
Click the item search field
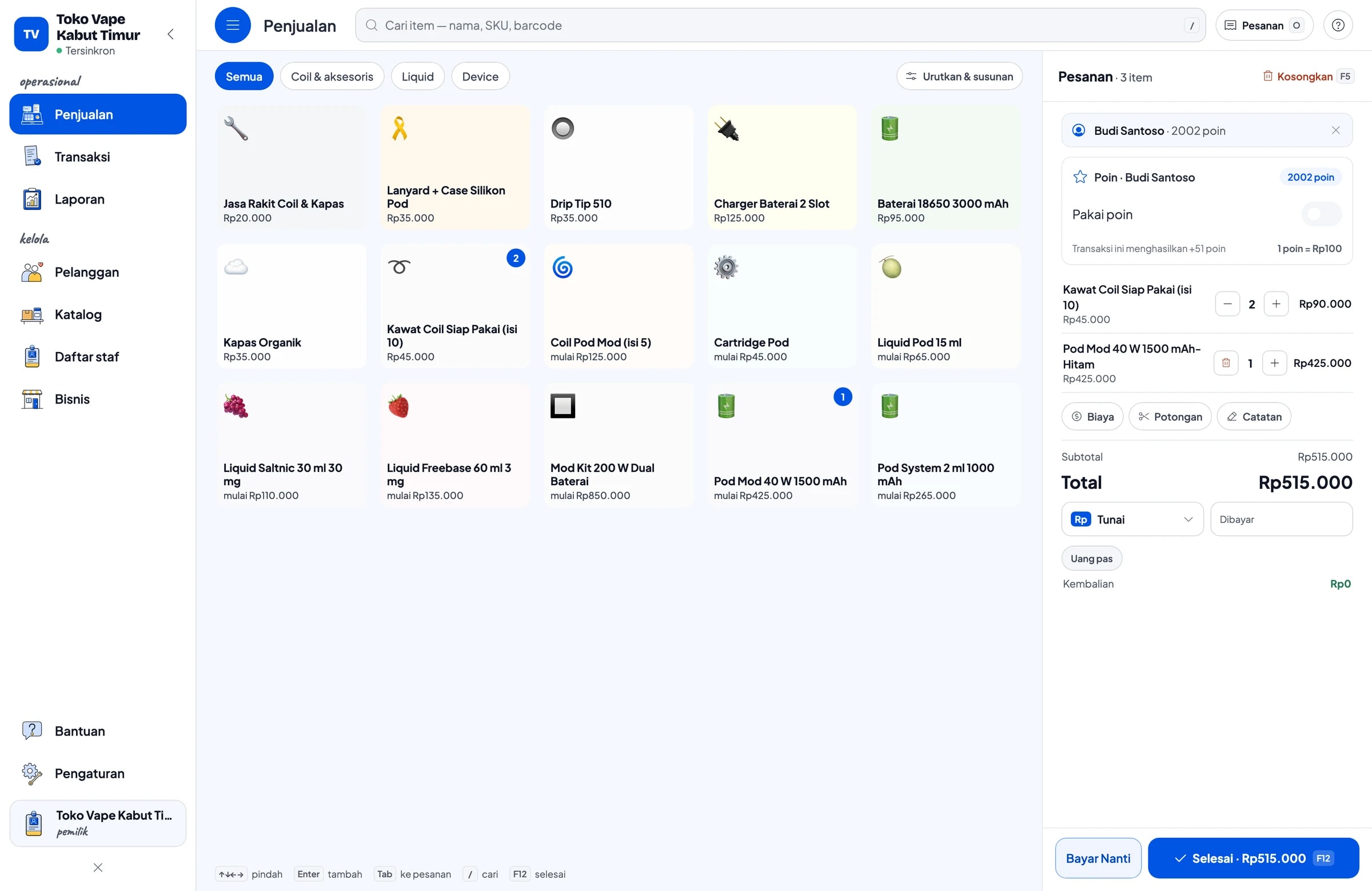coord(780,25)
